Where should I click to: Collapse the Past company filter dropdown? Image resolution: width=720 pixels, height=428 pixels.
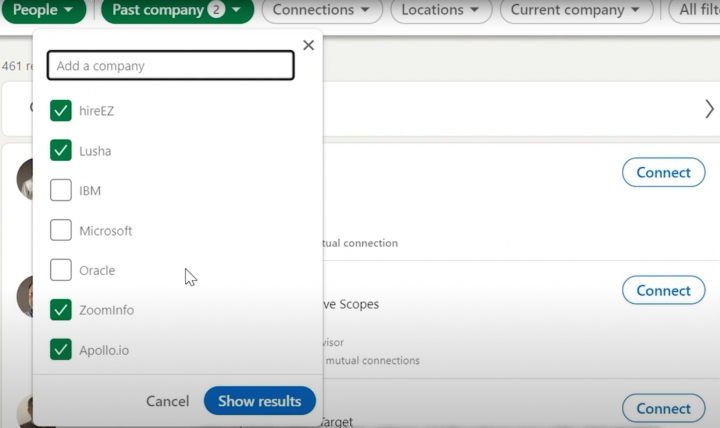[x=177, y=10]
